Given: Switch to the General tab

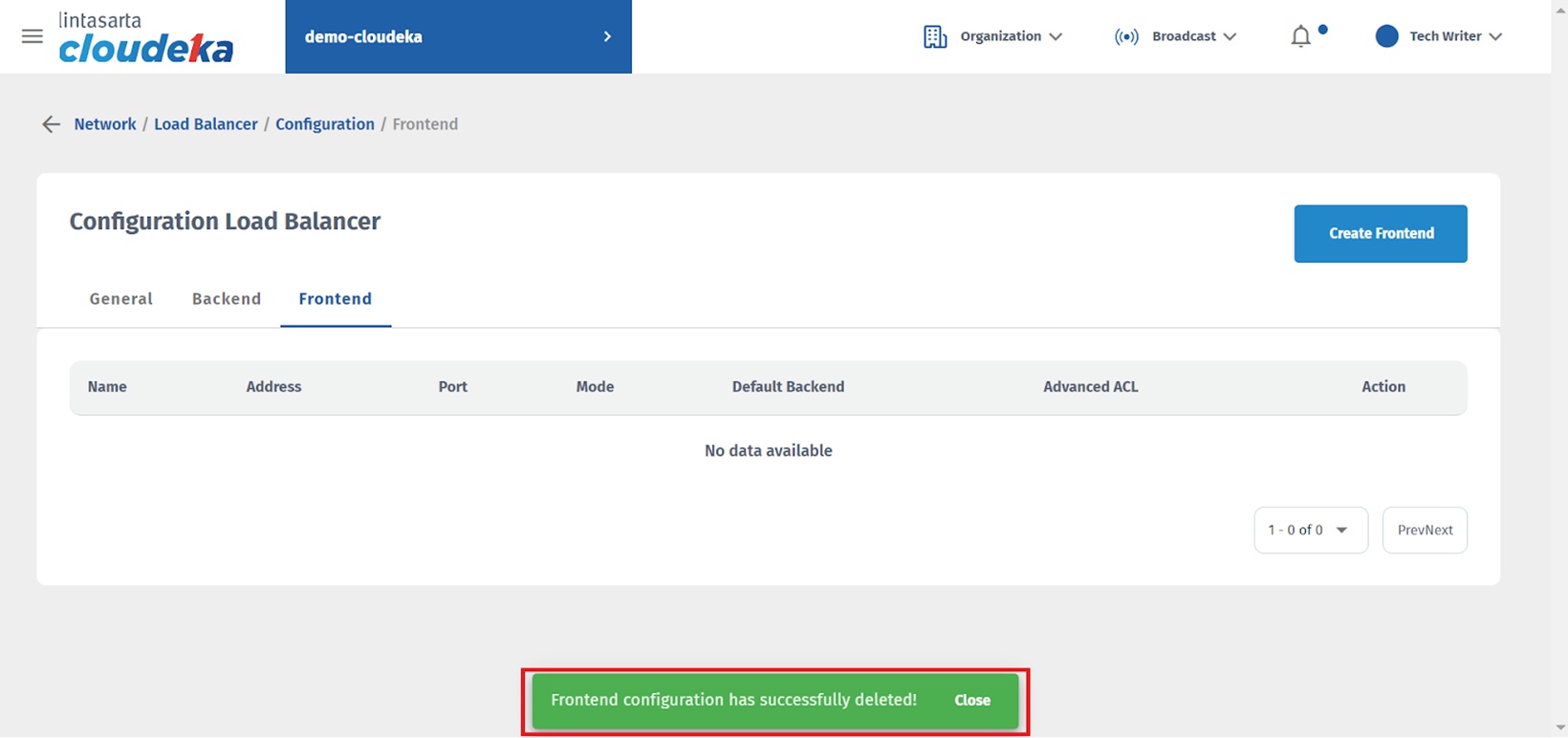Looking at the screenshot, I should (x=120, y=299).
